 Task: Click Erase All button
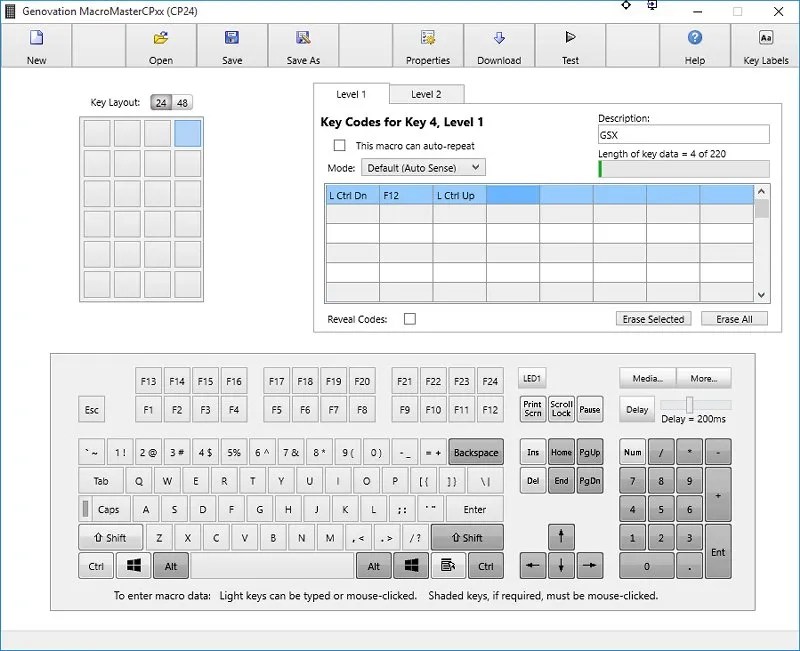tap(734, 319)
